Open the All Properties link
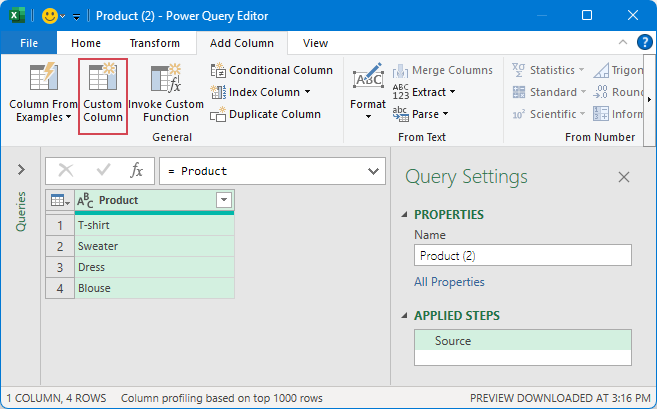 449,282
